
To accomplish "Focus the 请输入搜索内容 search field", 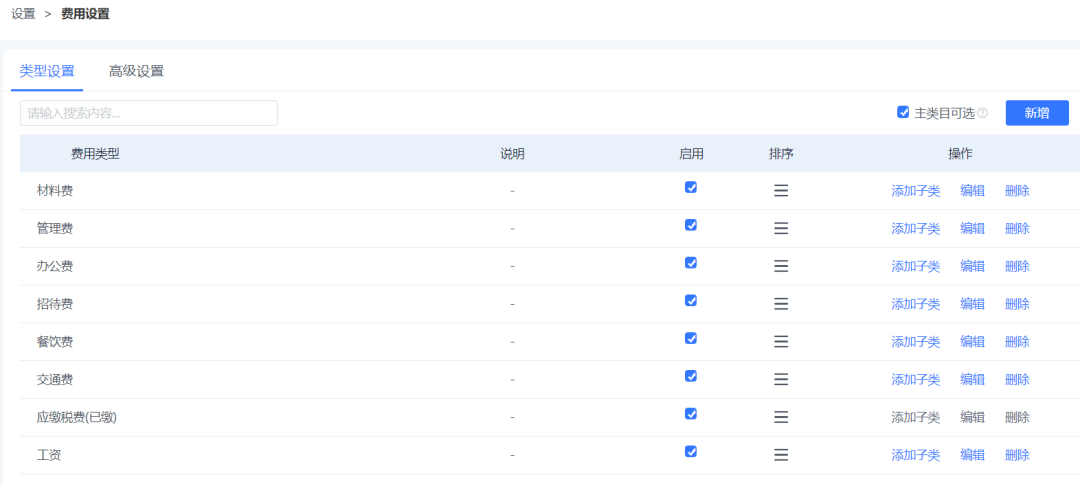I will coord(149,113).
